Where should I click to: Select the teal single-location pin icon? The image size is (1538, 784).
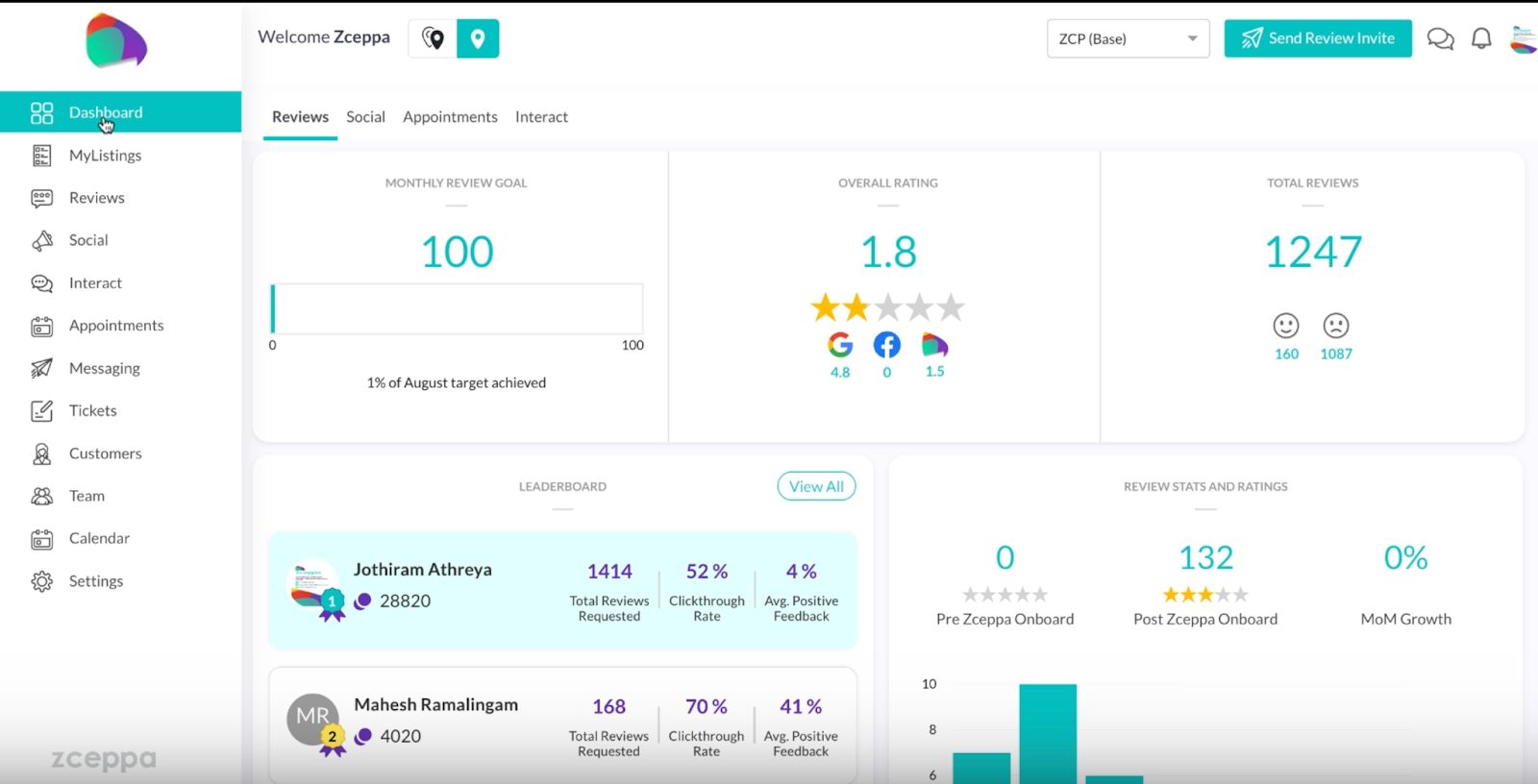pos(478,38)
